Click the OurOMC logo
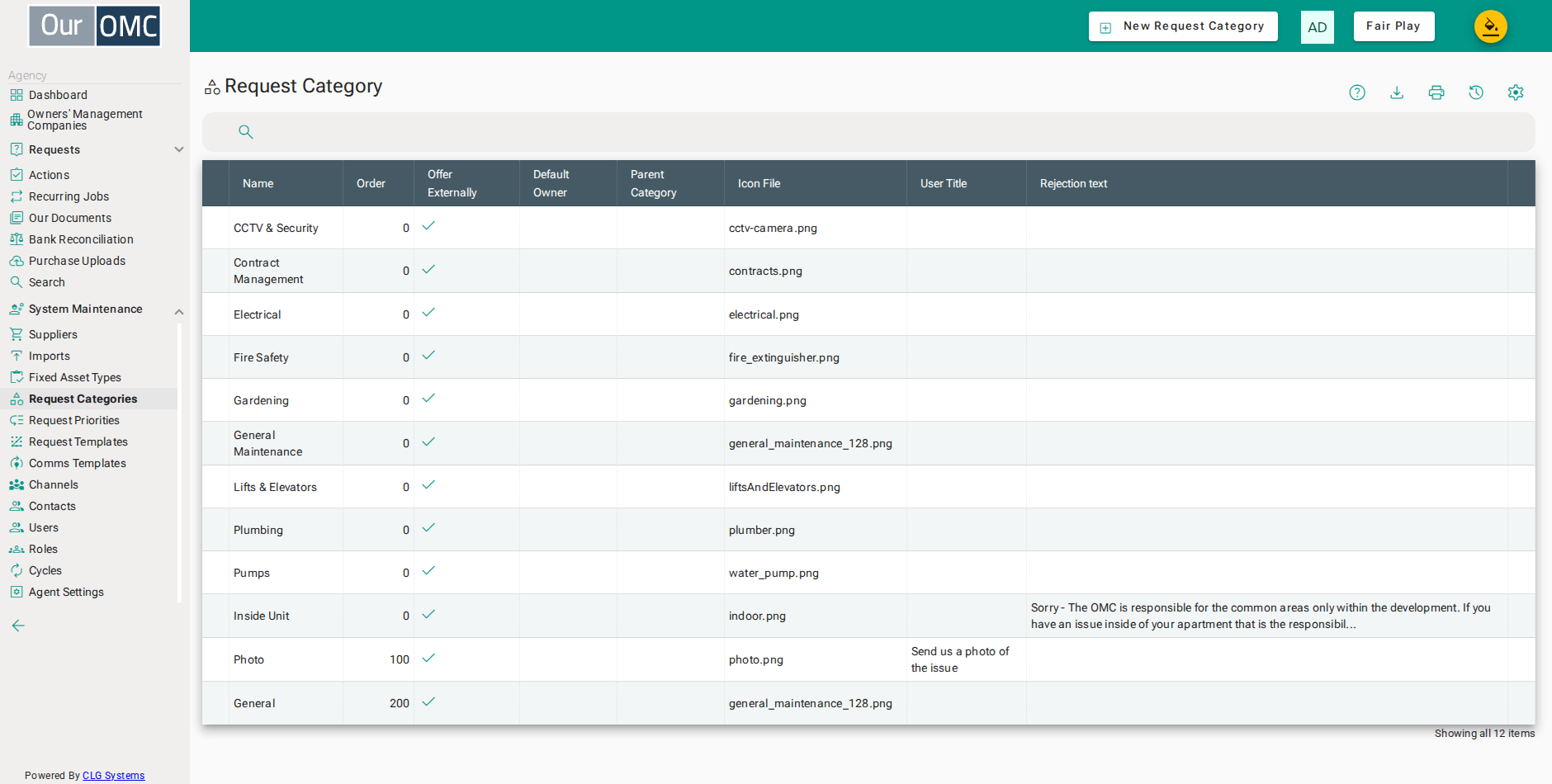This screenshot has height=784, width=1552. click(95, 26)
